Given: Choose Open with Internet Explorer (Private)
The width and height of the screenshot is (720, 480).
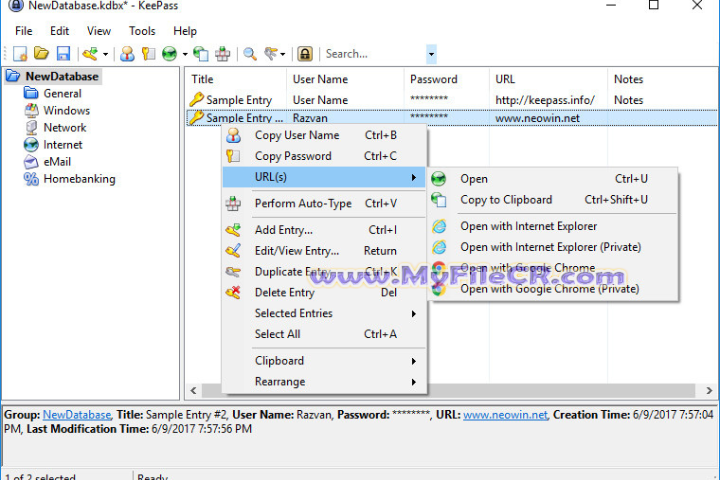Looking at the screenshot, I should 553,247.
